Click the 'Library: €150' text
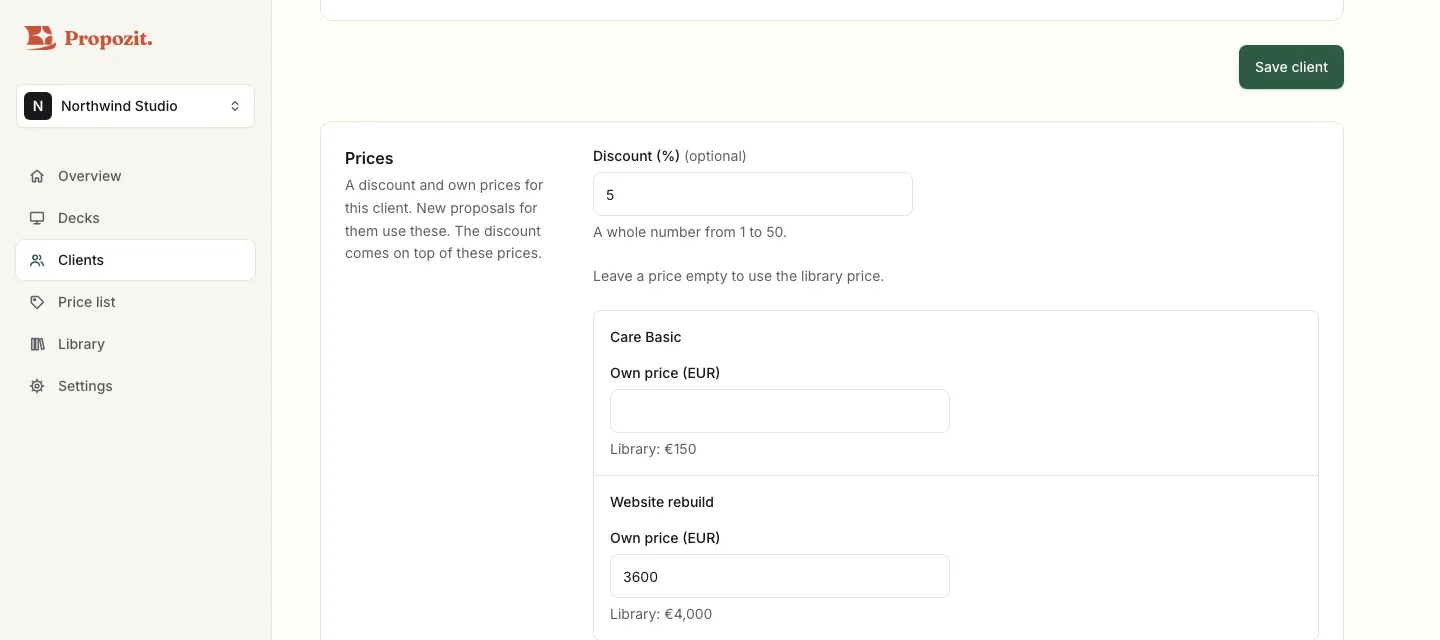Image resolution: width=1440 pixels, height=640 pixels. pos(653,449)
